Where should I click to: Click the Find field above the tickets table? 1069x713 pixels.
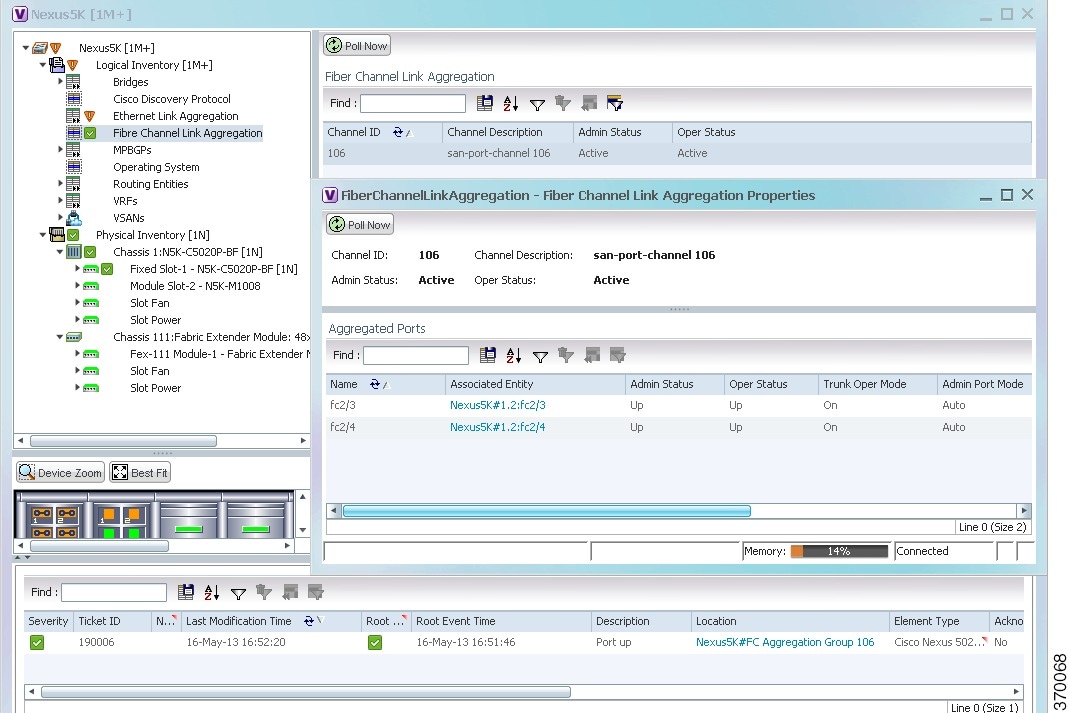(114, 592)
